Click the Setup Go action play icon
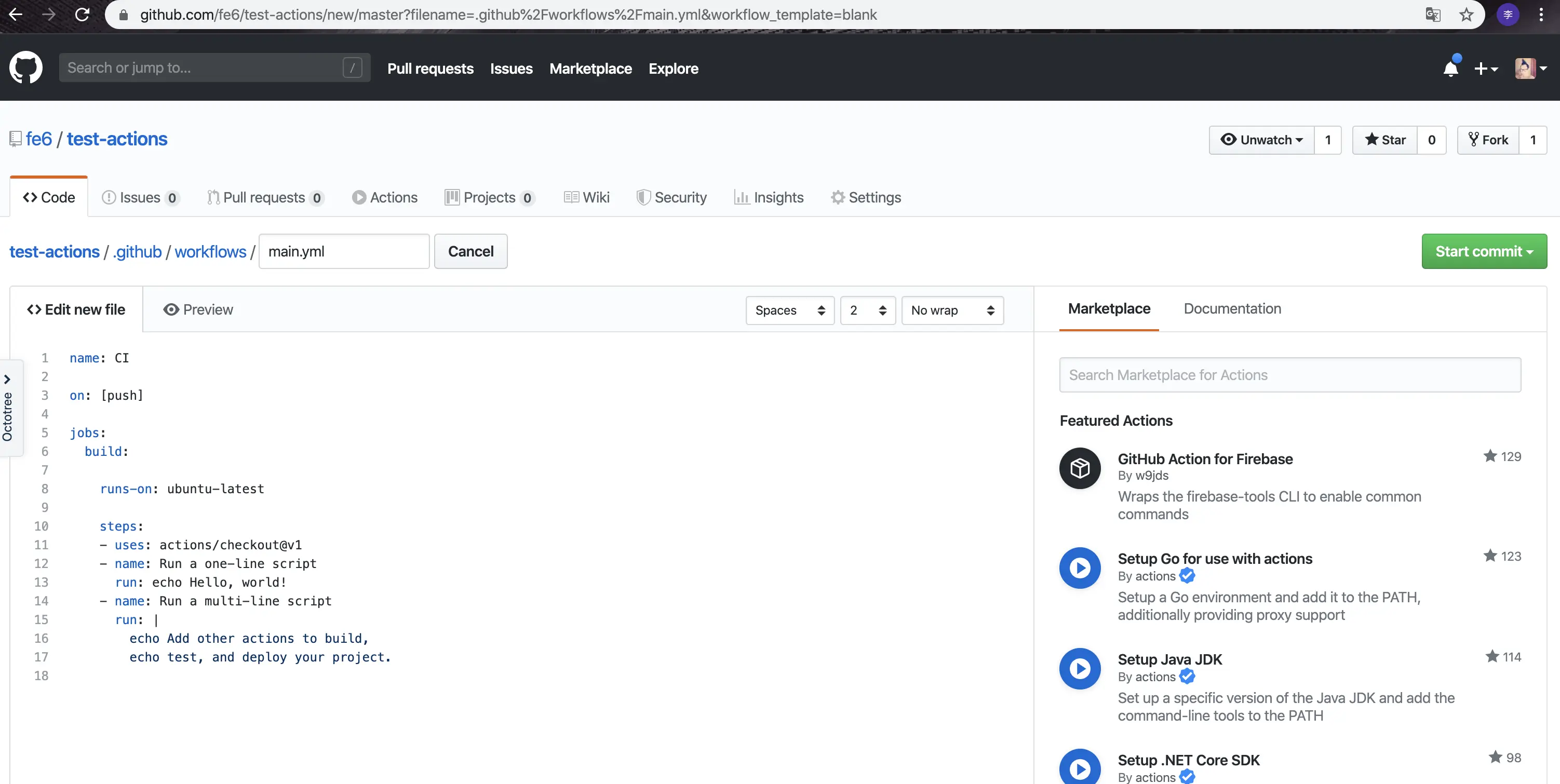 pos(1080,568)
